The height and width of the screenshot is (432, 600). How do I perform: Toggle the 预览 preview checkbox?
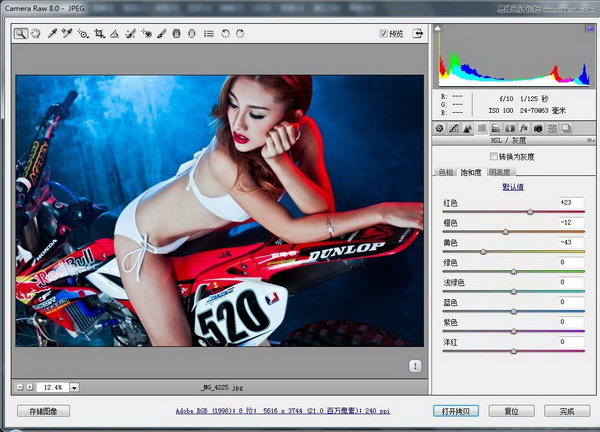click(384, 33)
